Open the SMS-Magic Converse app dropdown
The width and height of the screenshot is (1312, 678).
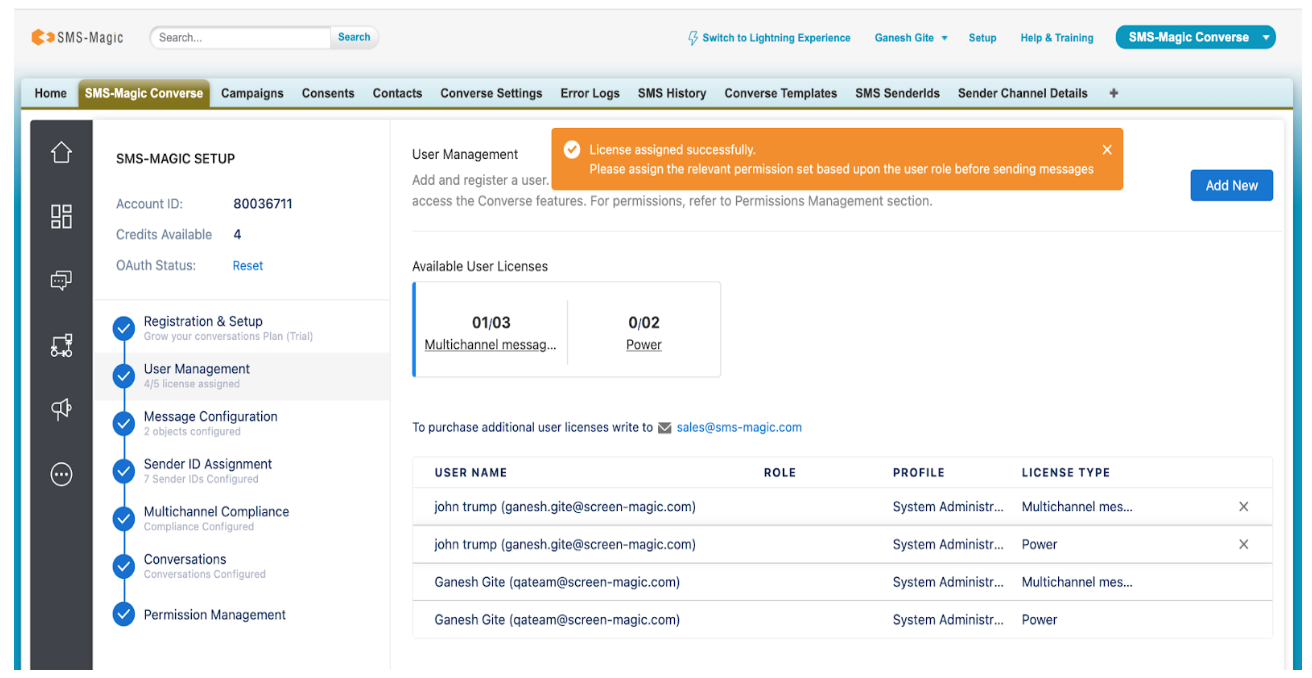pyautogui.click(x=1195, y=37)
